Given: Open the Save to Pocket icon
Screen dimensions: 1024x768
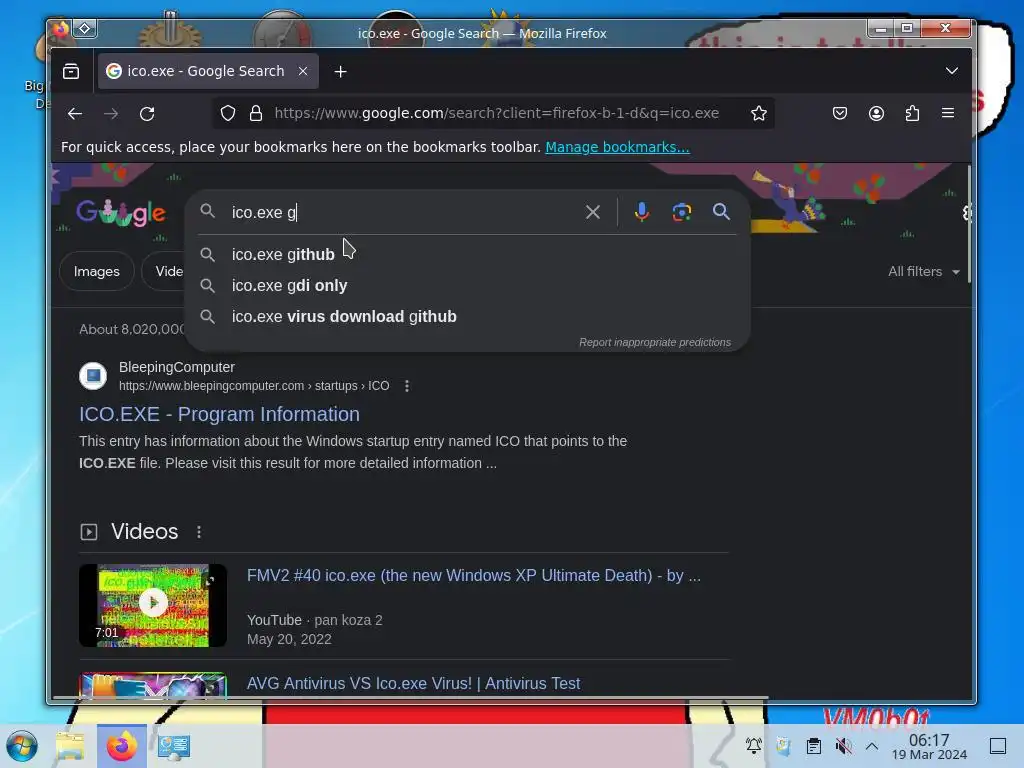Looking at the screenshot, I should [840, 114].
